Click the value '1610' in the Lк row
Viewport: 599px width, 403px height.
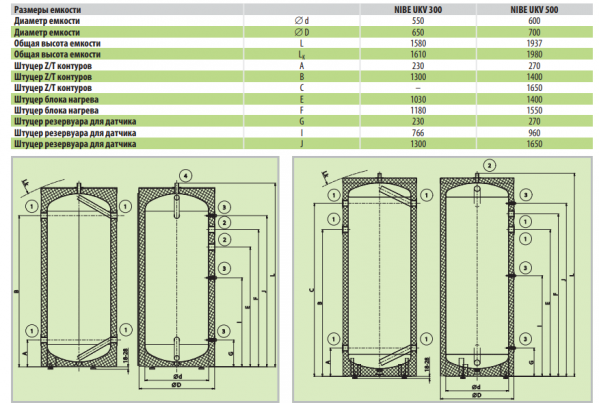(418, 54)
